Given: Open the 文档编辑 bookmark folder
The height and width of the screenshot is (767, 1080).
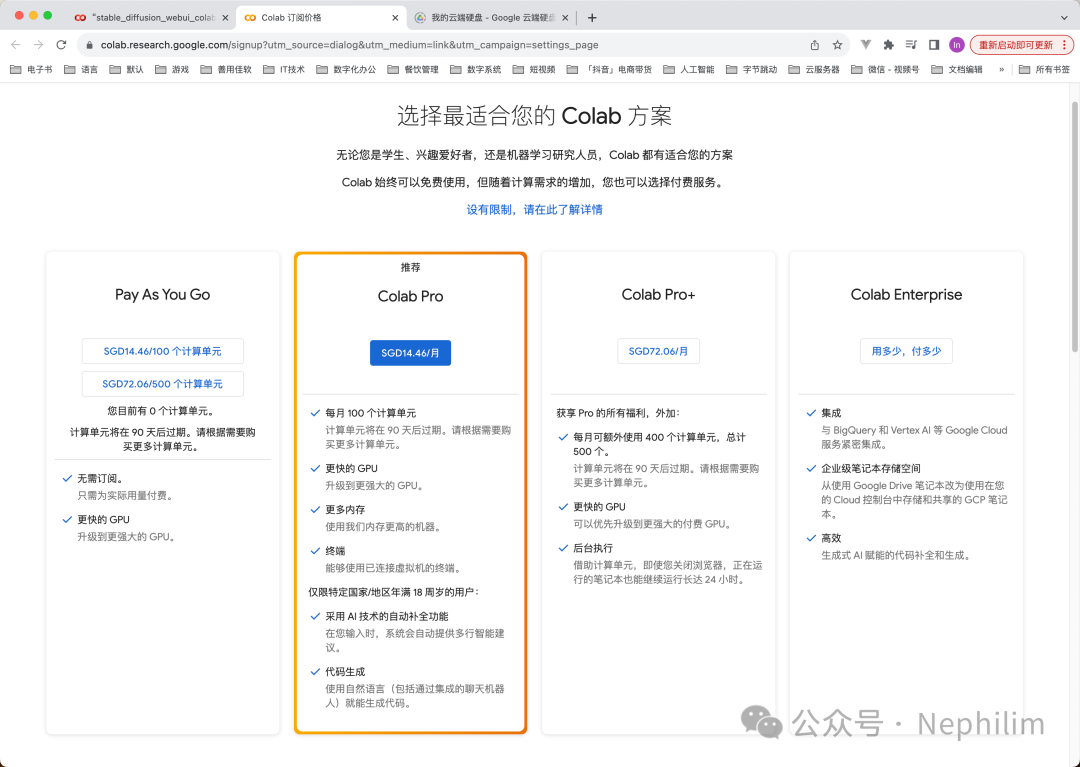Looking at the screenshot, I should 957,70.
